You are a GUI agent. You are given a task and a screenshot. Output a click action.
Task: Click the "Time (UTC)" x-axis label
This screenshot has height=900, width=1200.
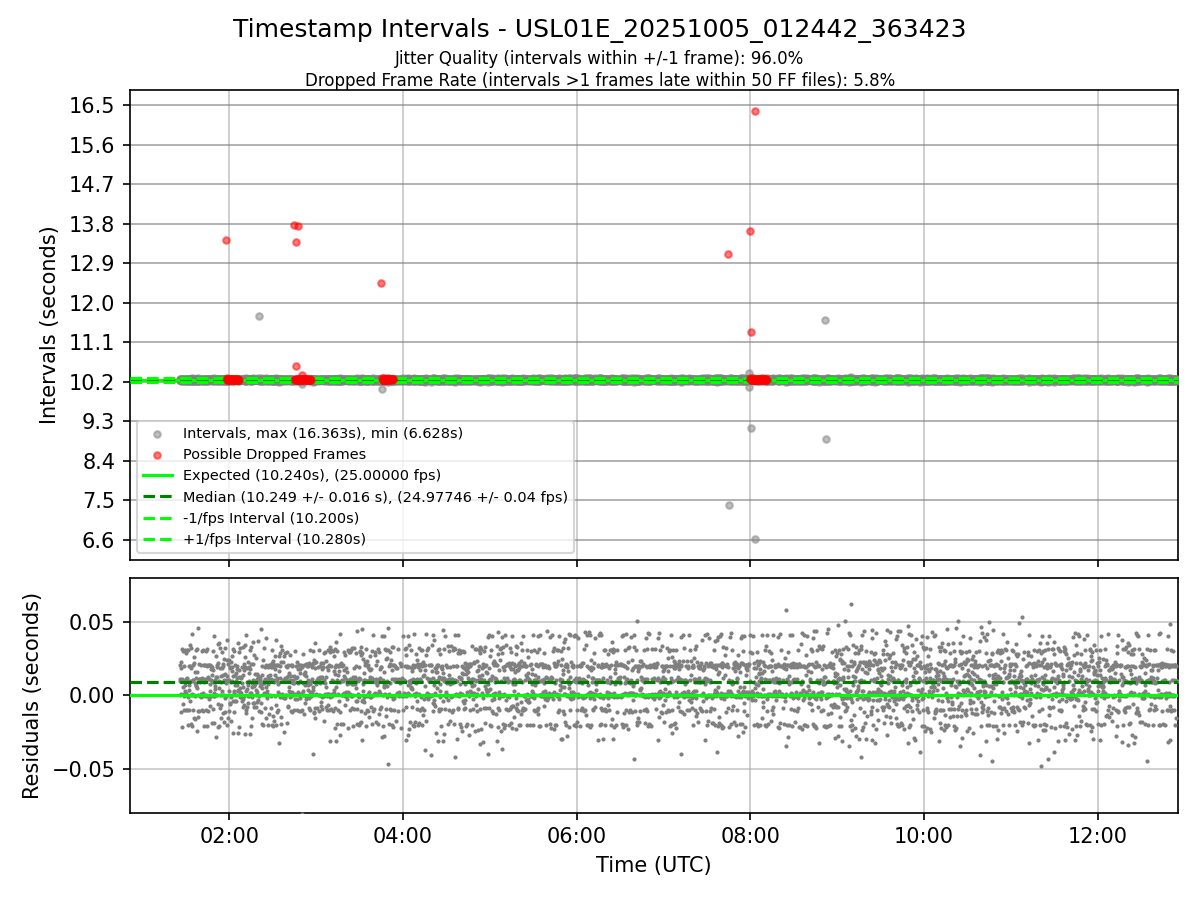point(653,865)
